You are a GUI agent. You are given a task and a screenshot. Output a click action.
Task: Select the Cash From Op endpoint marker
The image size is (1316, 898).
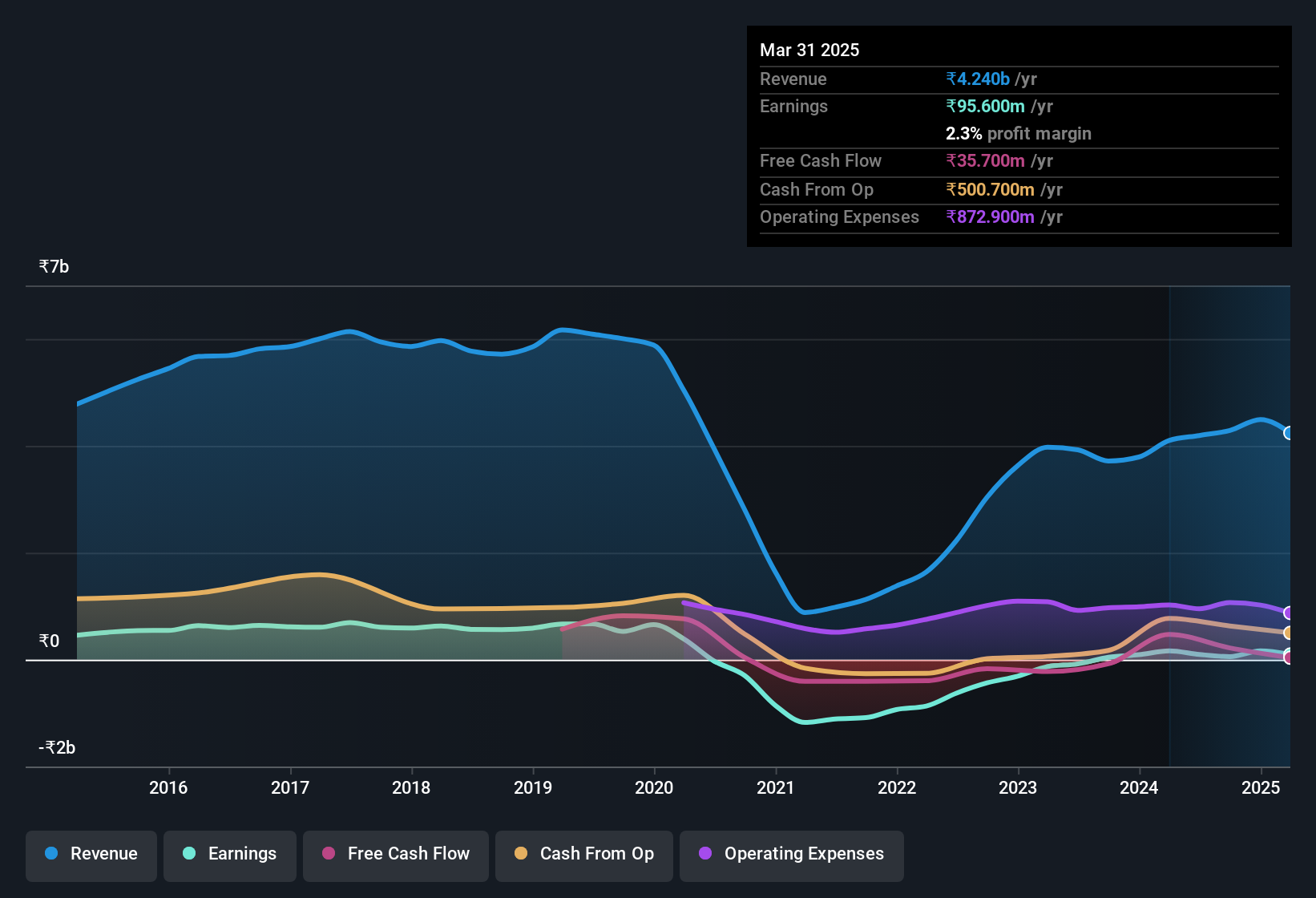pos(1289,633)
